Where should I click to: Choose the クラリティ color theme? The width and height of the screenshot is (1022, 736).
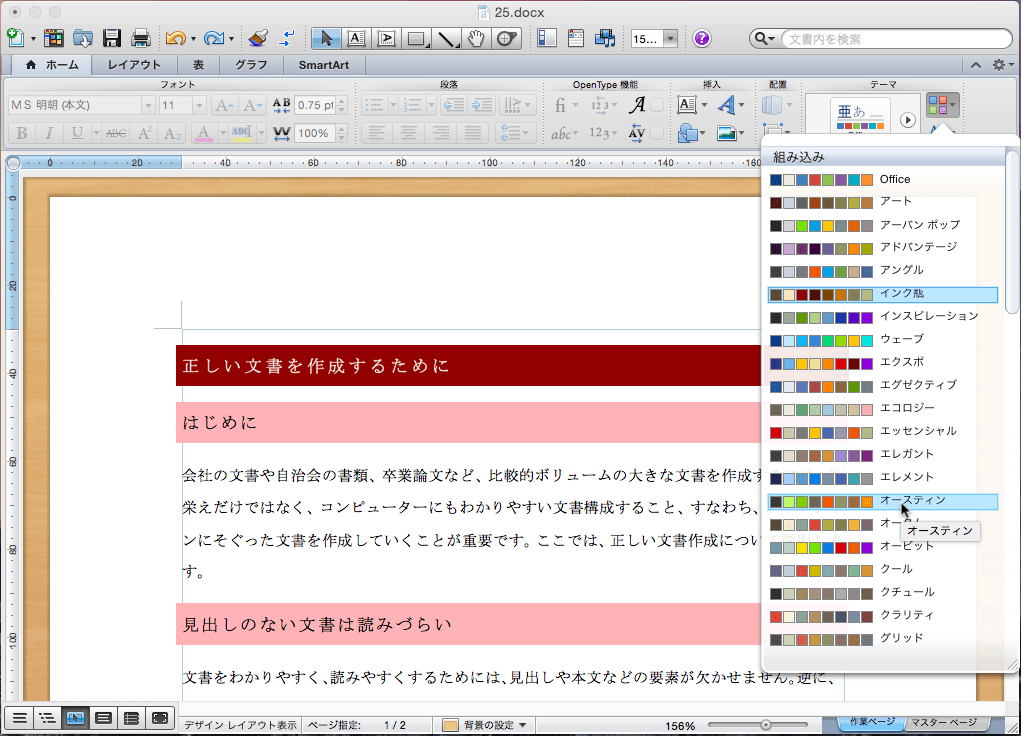(883, 615)
